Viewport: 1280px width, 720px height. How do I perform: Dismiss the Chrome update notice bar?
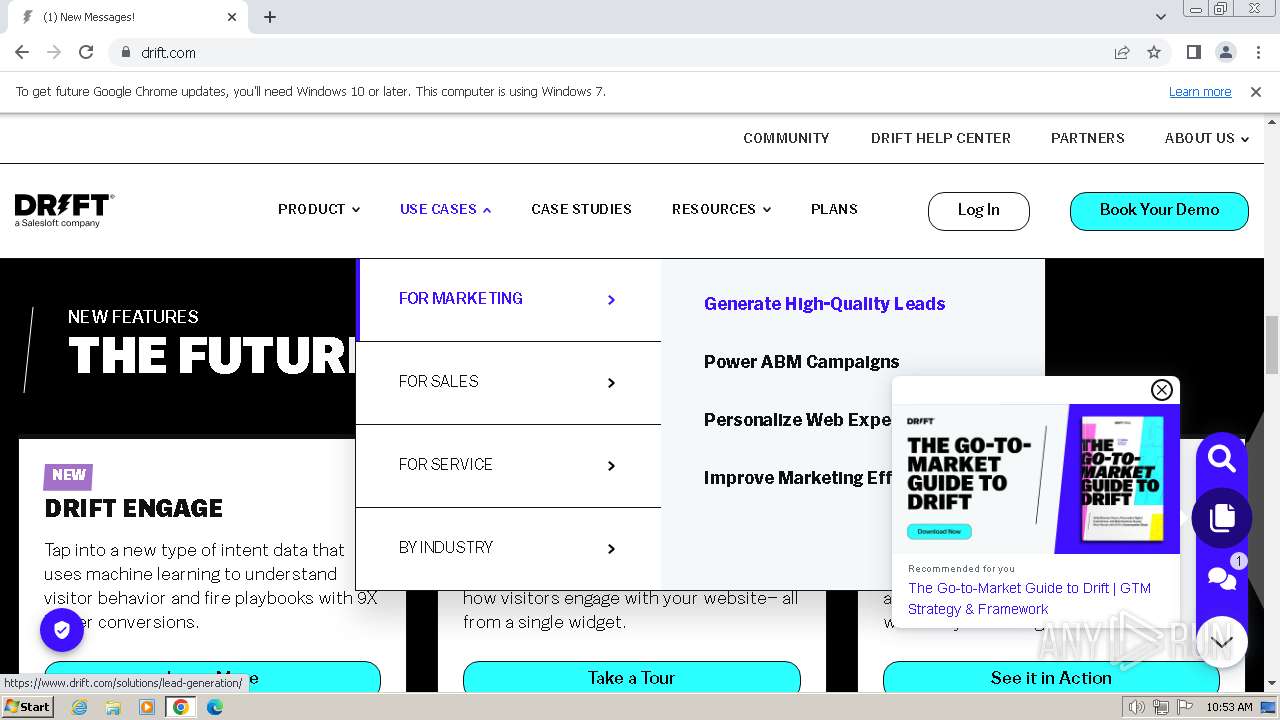[x=1256, y=92]
